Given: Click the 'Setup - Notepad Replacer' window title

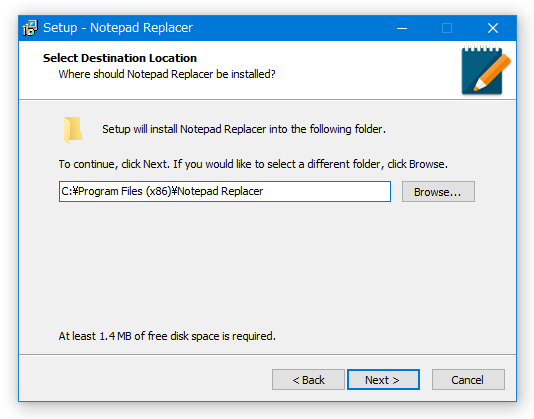Looking at the screenshot, I should tap(118, 28).
